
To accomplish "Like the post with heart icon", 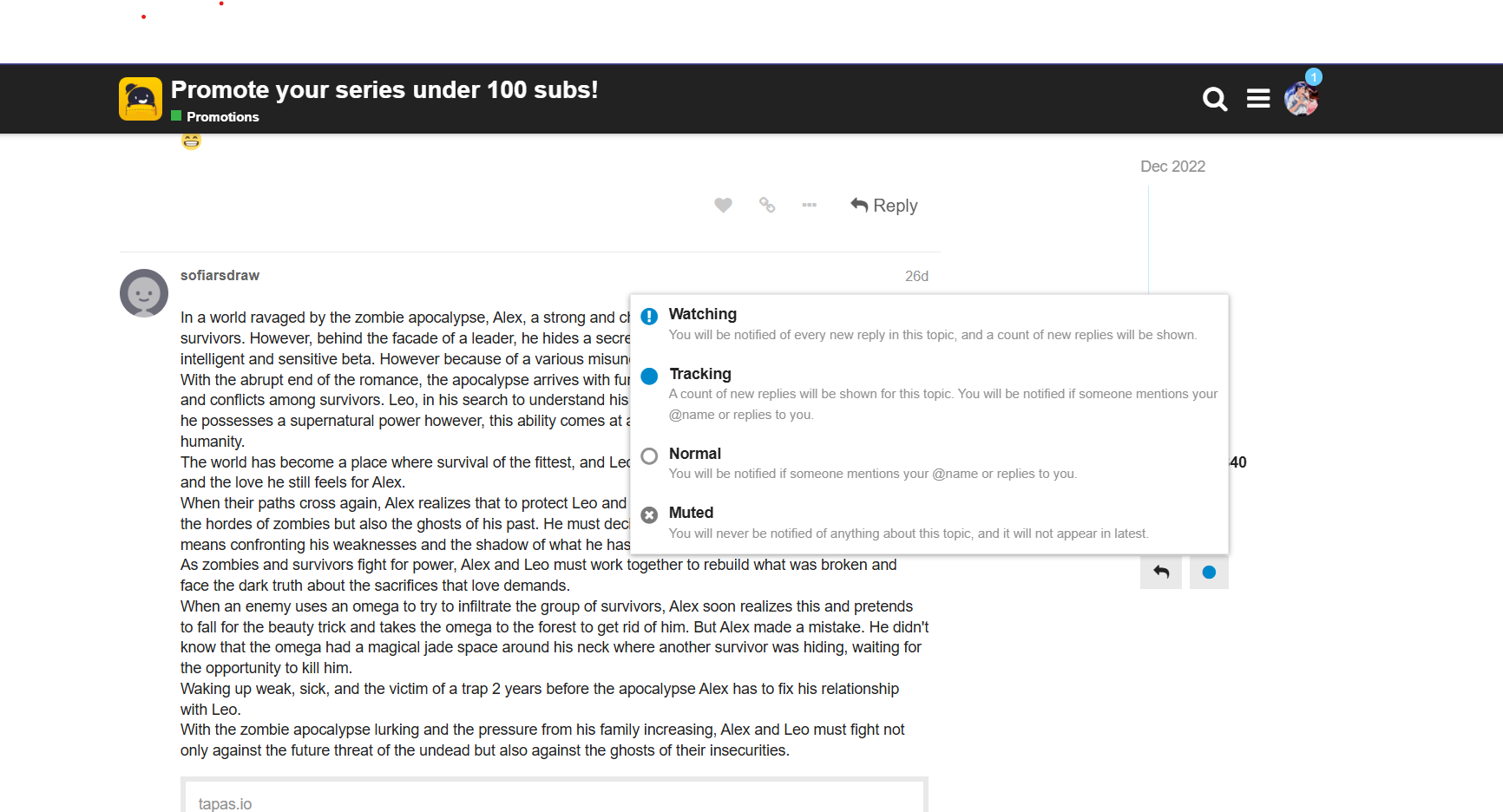I will 723,206.
